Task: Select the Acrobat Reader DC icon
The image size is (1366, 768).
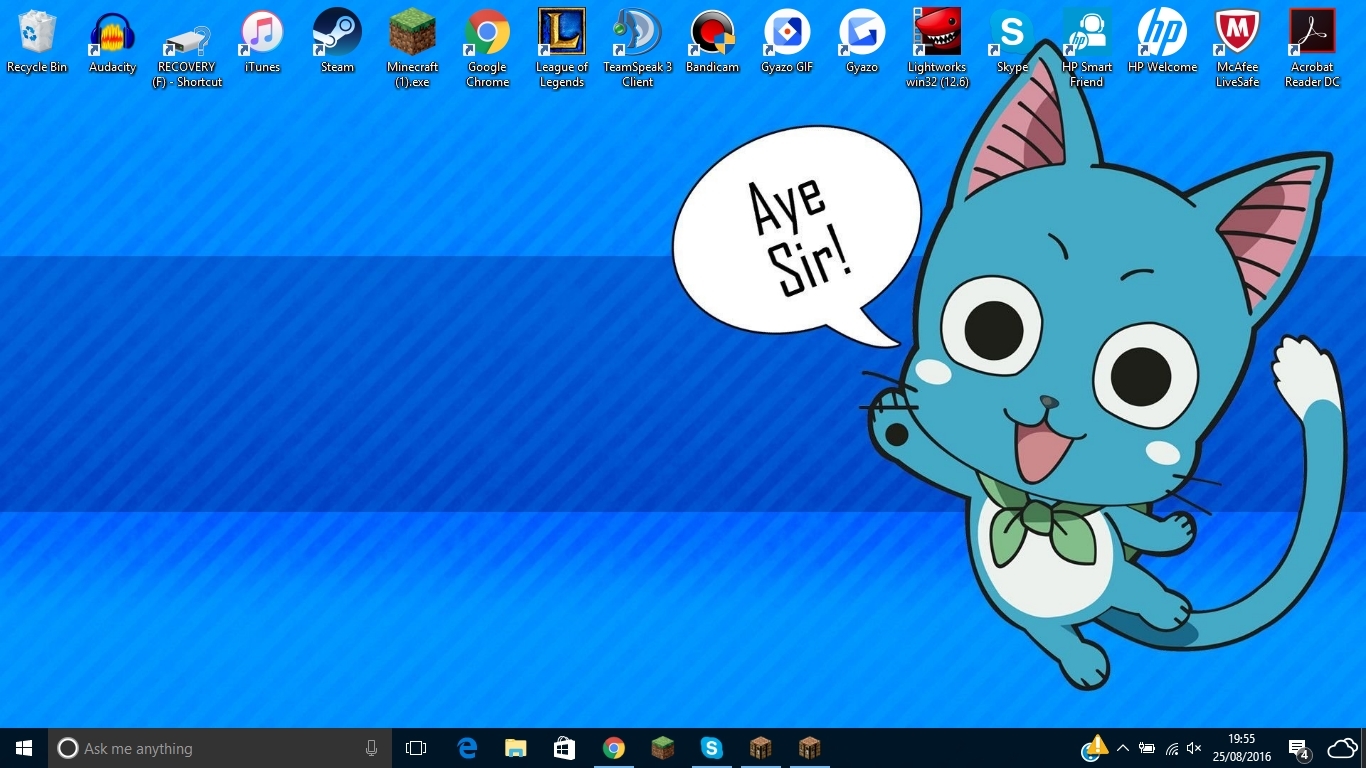Action: pyautogui.click(x=1312, y=50)
